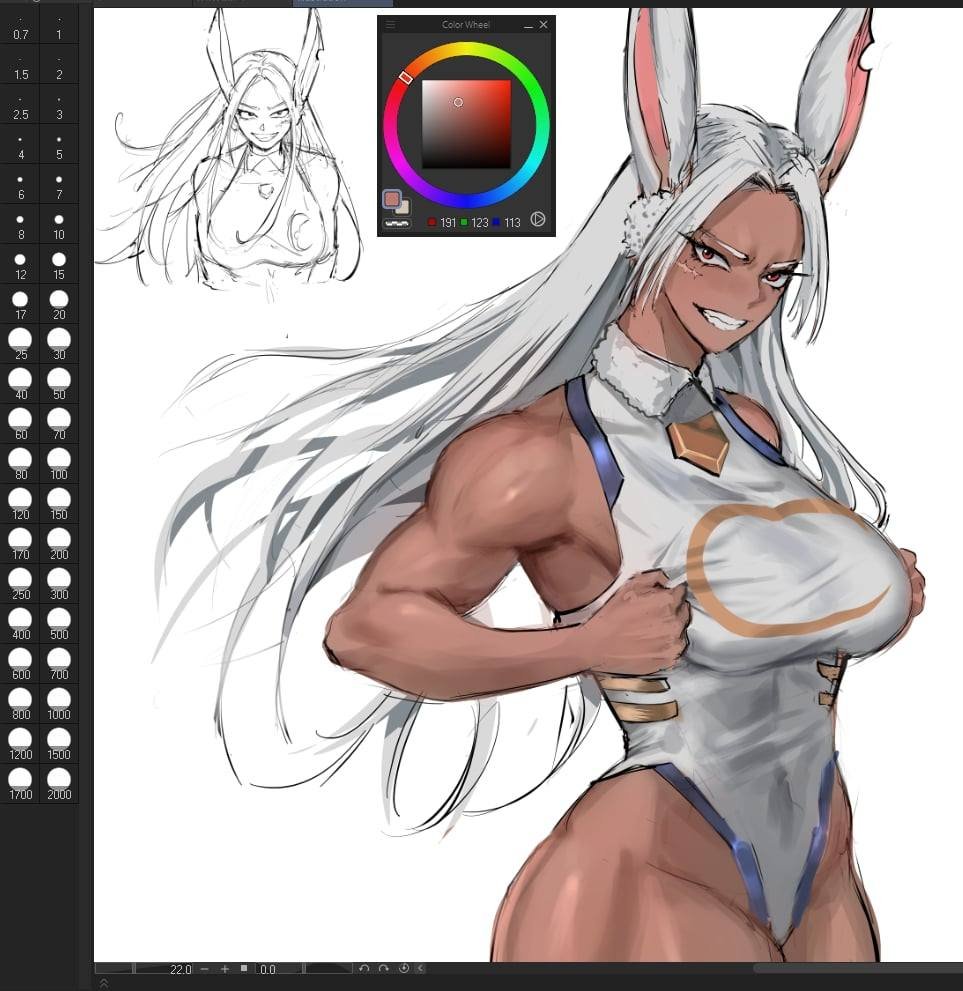Select the 170 brush size preset

pos(20,544)
